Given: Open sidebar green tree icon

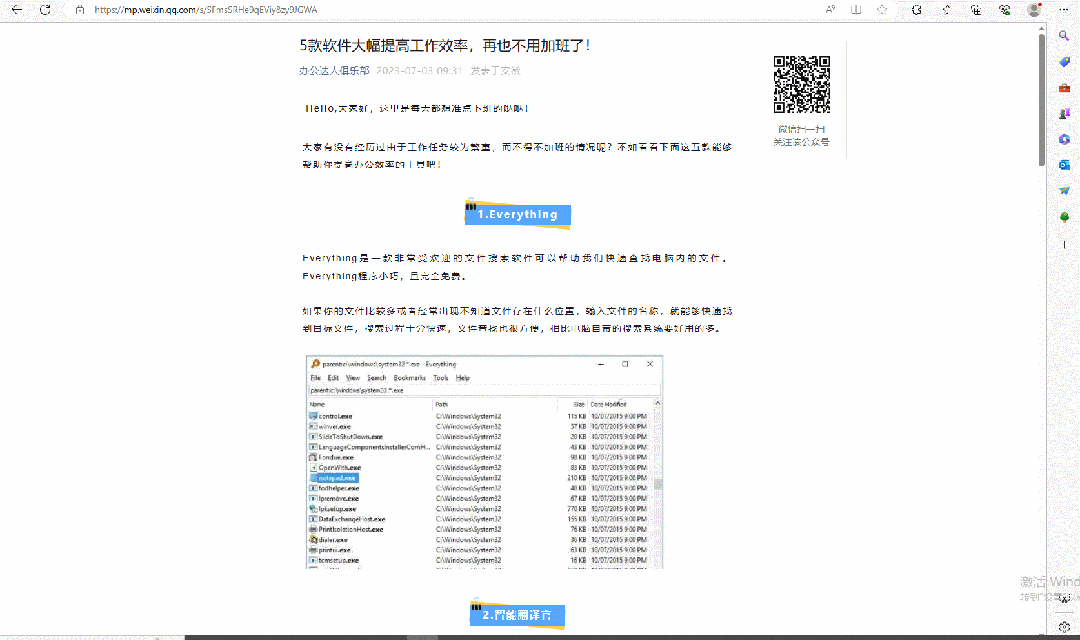Looking at the screenshot, I should (x=1064, y=217).
